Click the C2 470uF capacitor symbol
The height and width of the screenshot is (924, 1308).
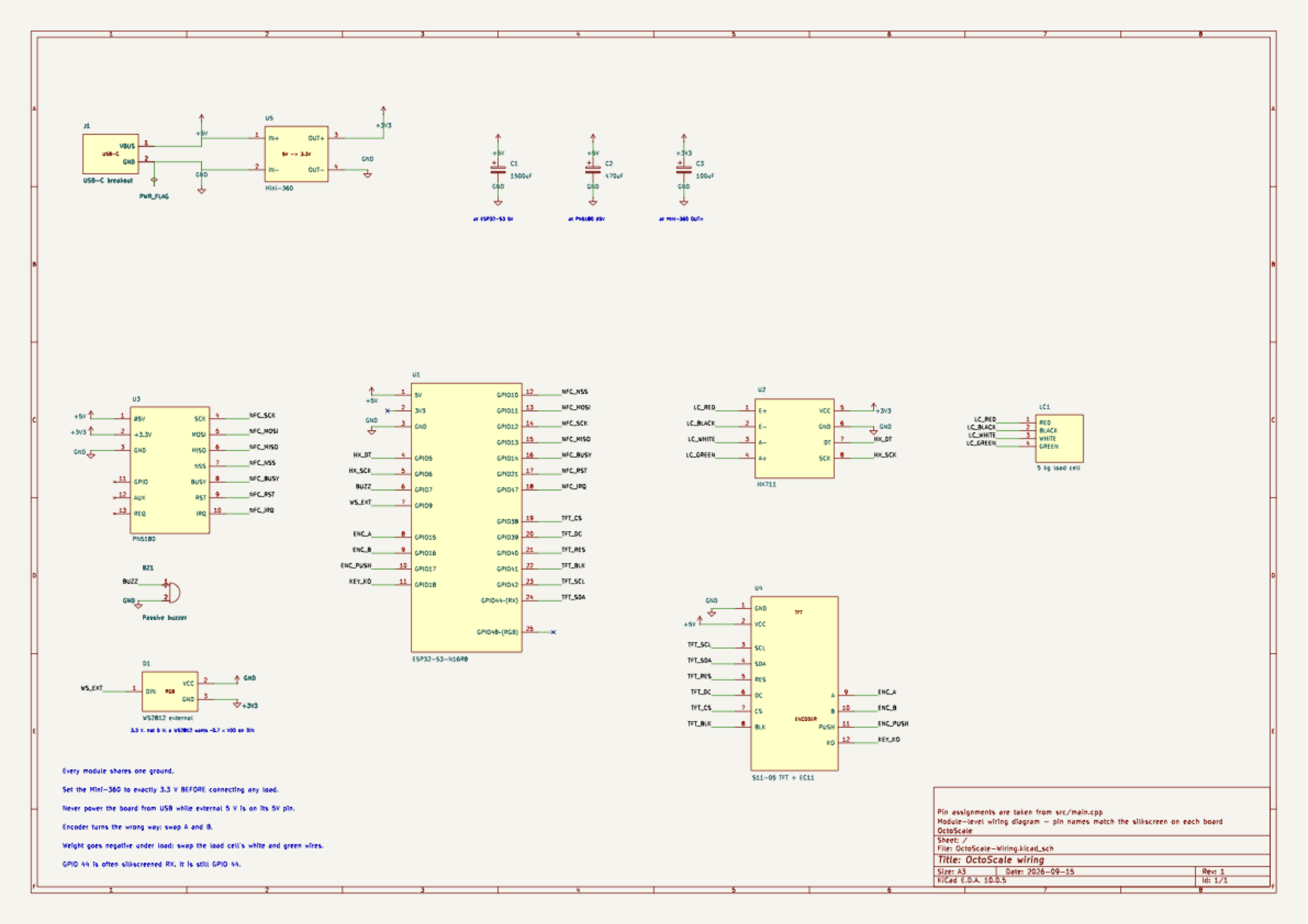(x=592, y=169)
